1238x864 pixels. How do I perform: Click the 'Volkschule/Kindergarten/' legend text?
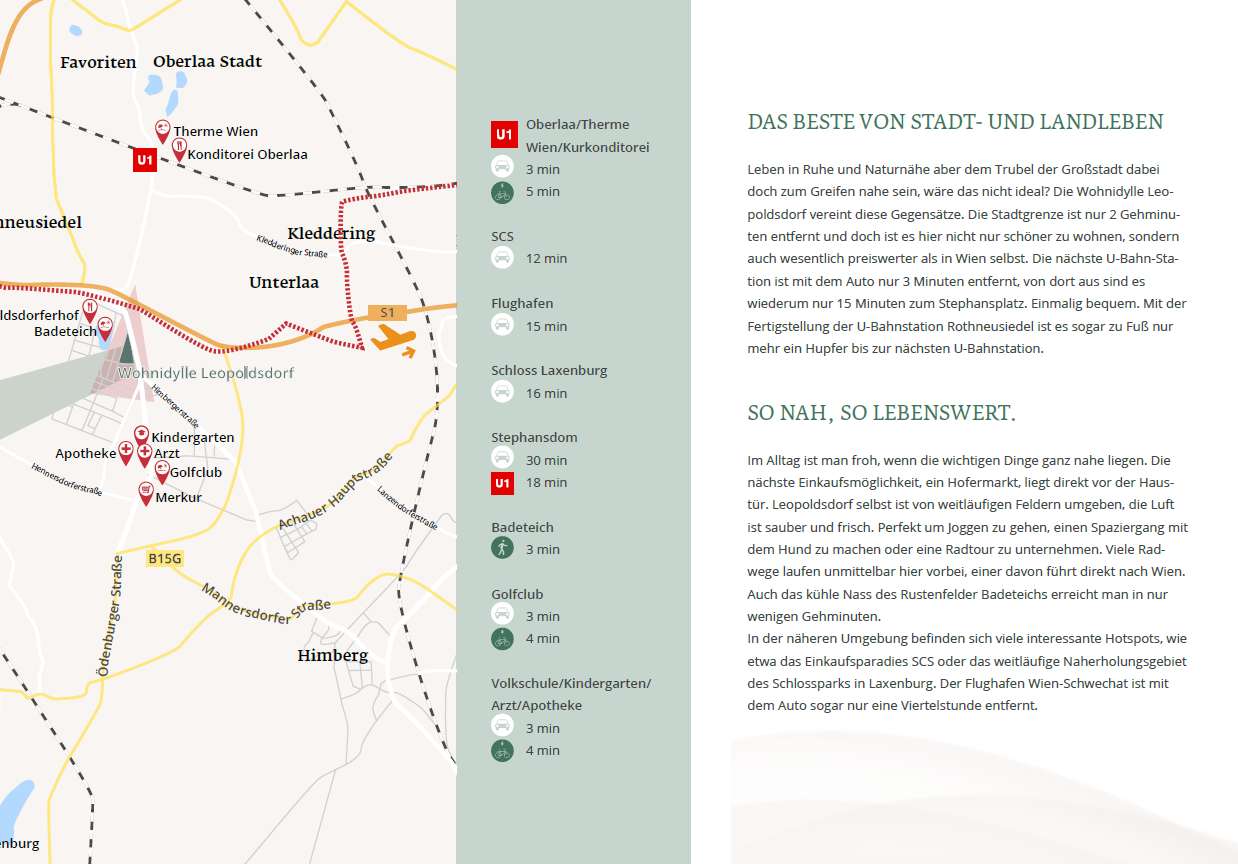click(571, 683)
